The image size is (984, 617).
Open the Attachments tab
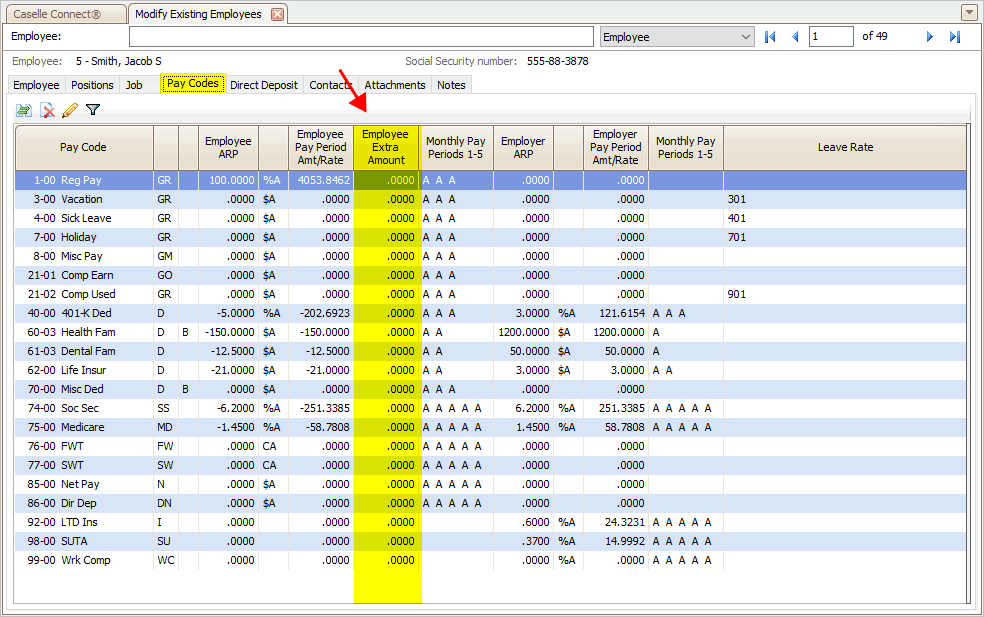coord(395,85)
